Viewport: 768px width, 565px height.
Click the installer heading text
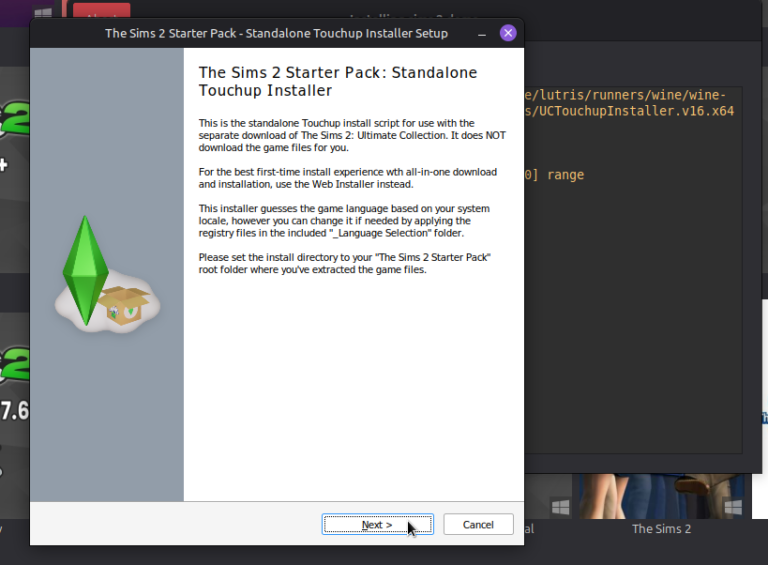tap(338, 81)
